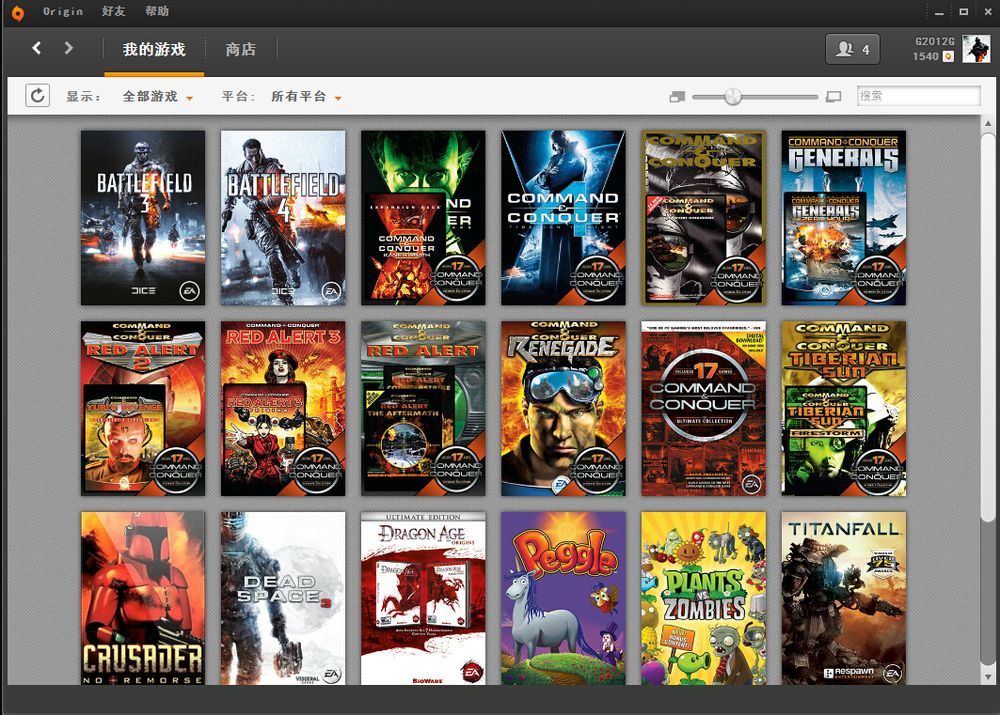Open the Origin menu
Viewport: 1000px width, 715px height.
click(62, 11)
